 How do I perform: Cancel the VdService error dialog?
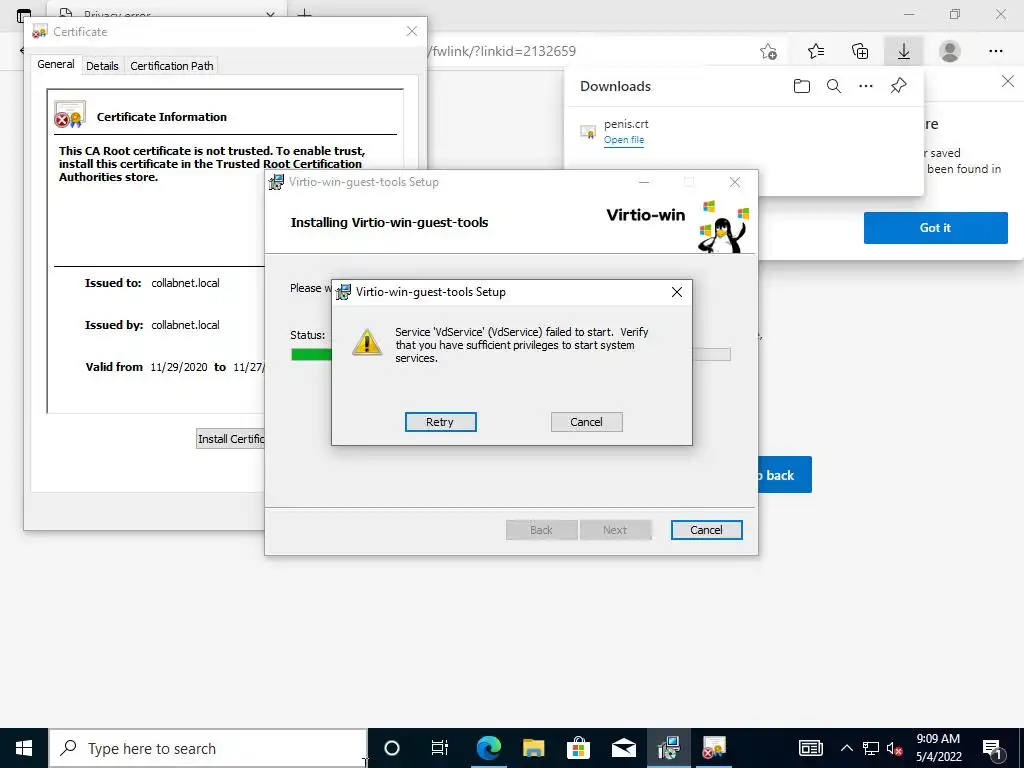click(x=586, y=422)
